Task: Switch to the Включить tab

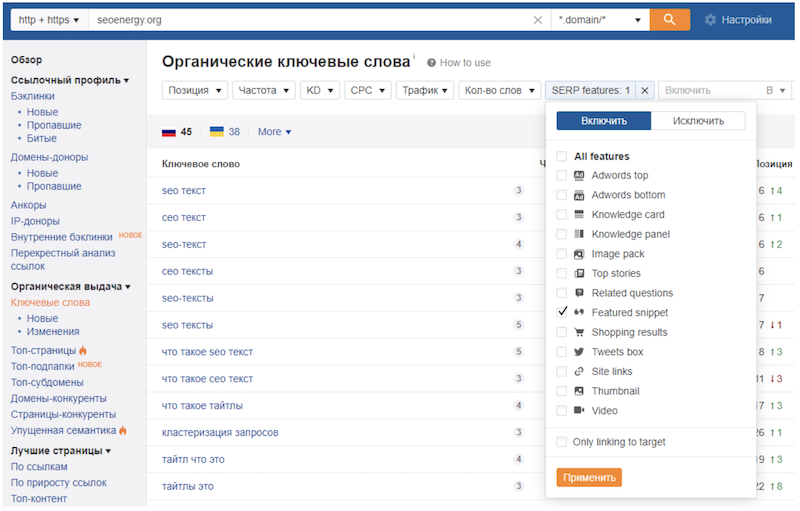Action: coord(604,121)
